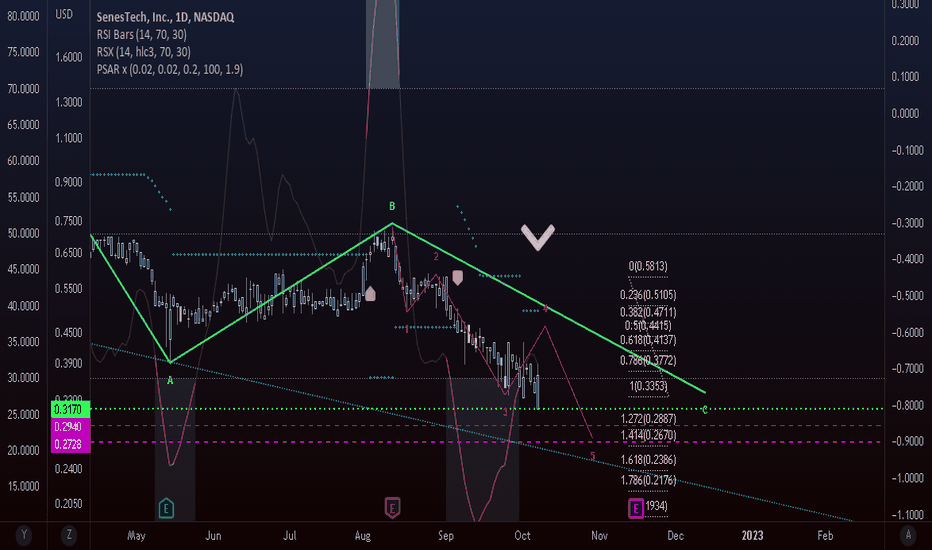Click Jun on the time axis
Viewport: 932px width, 550px height.
(213, 535)
